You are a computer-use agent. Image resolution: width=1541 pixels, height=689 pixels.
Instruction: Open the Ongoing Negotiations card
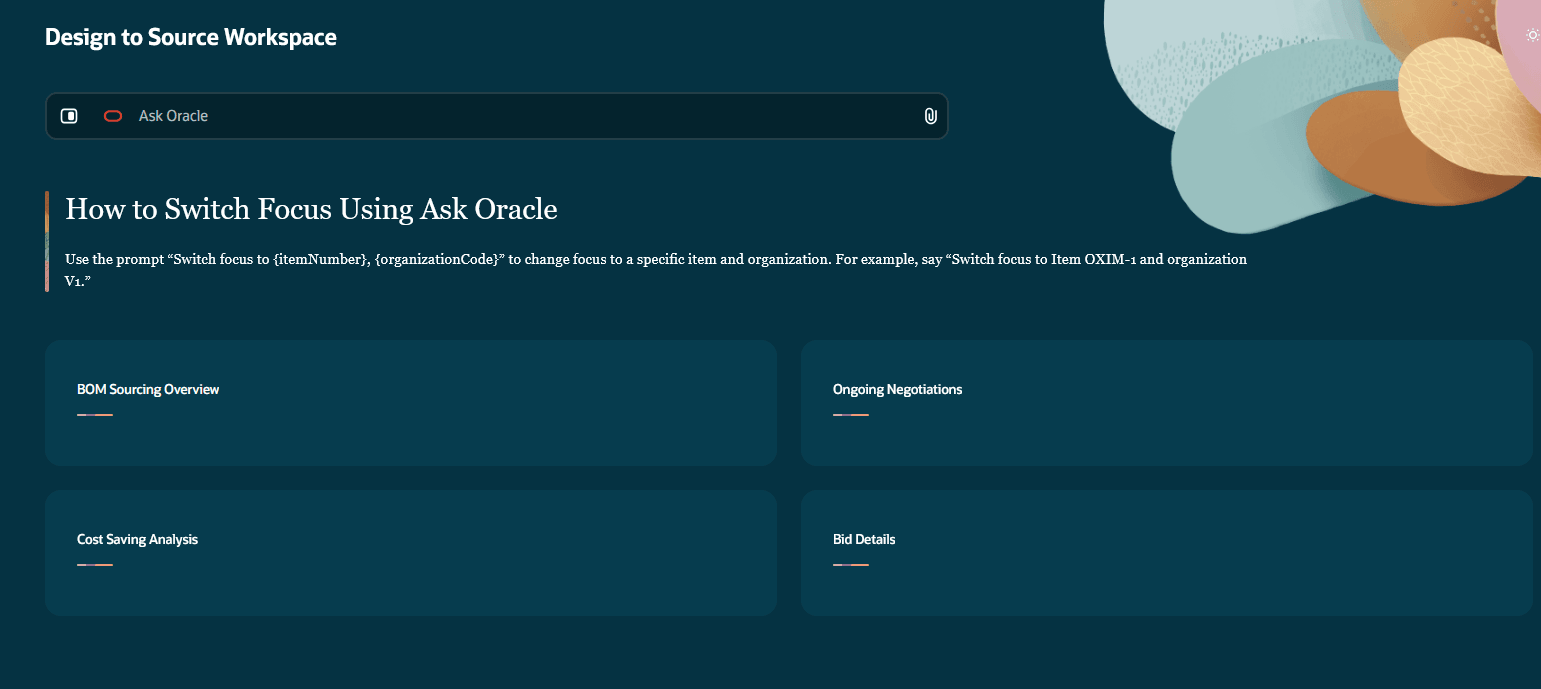(1167, 403)
